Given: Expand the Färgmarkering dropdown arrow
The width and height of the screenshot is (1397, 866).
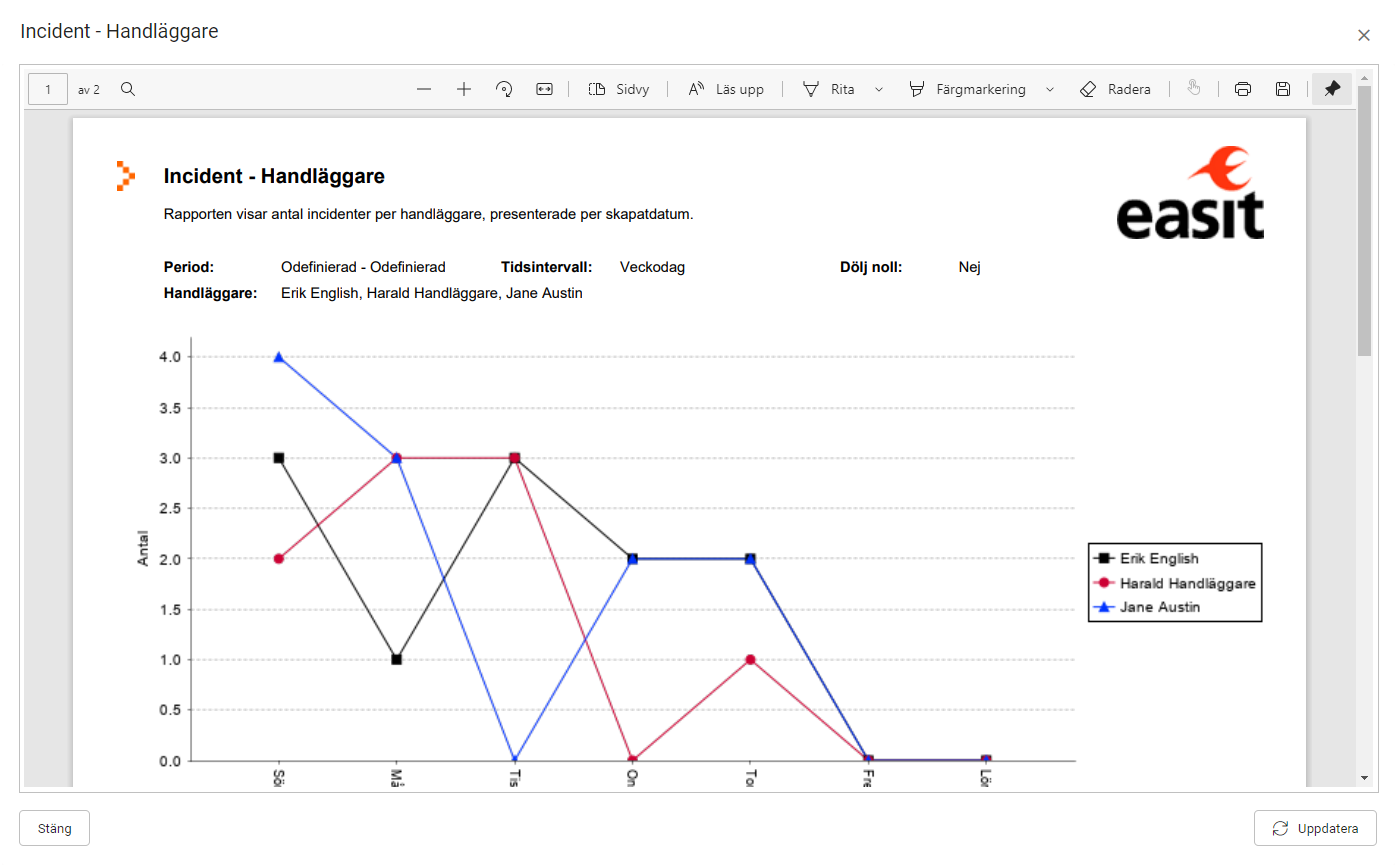Looking at the screenshot, I should point(1050,89).
